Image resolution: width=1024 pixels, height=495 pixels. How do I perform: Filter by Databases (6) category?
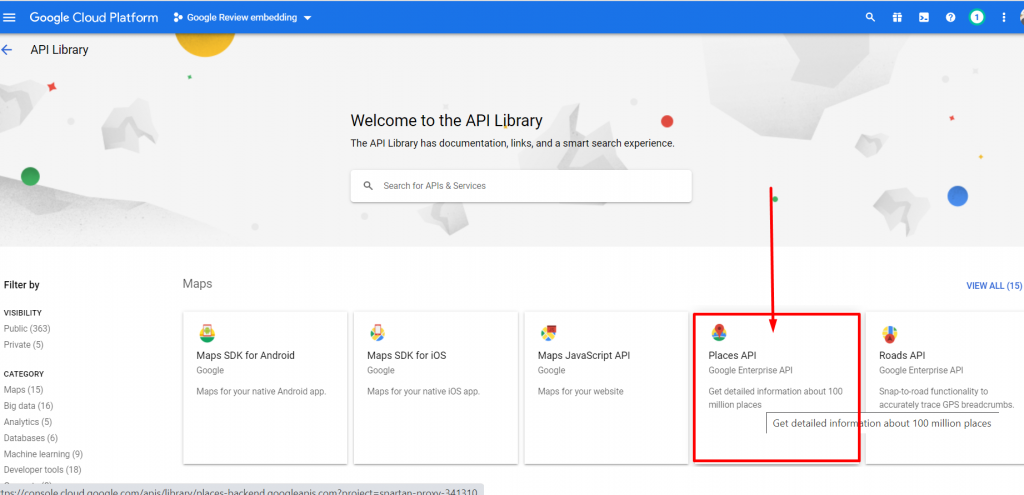[31, 438]
